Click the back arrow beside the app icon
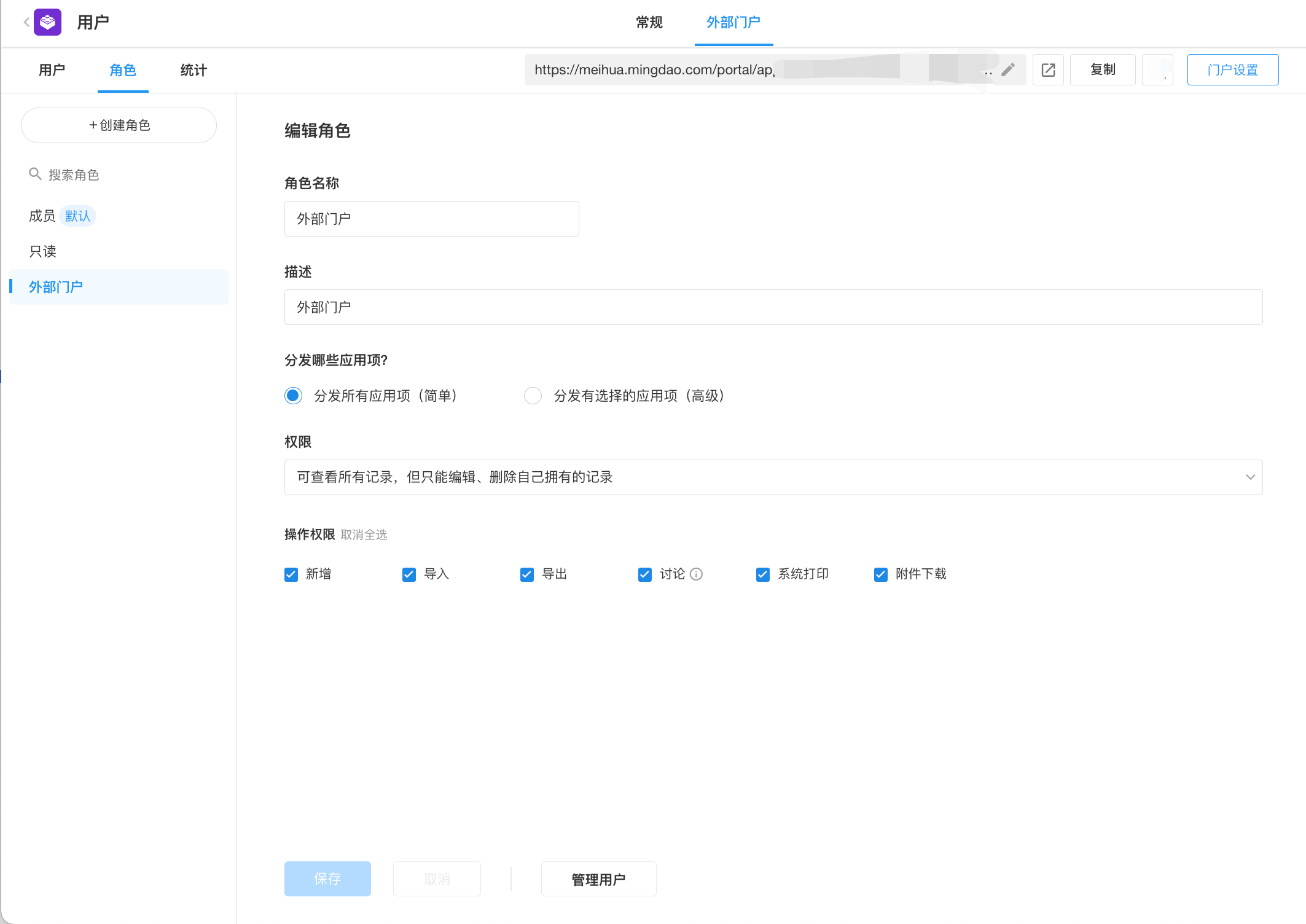The height and width of the screenshot is (924, 1306). coord(26,22)
